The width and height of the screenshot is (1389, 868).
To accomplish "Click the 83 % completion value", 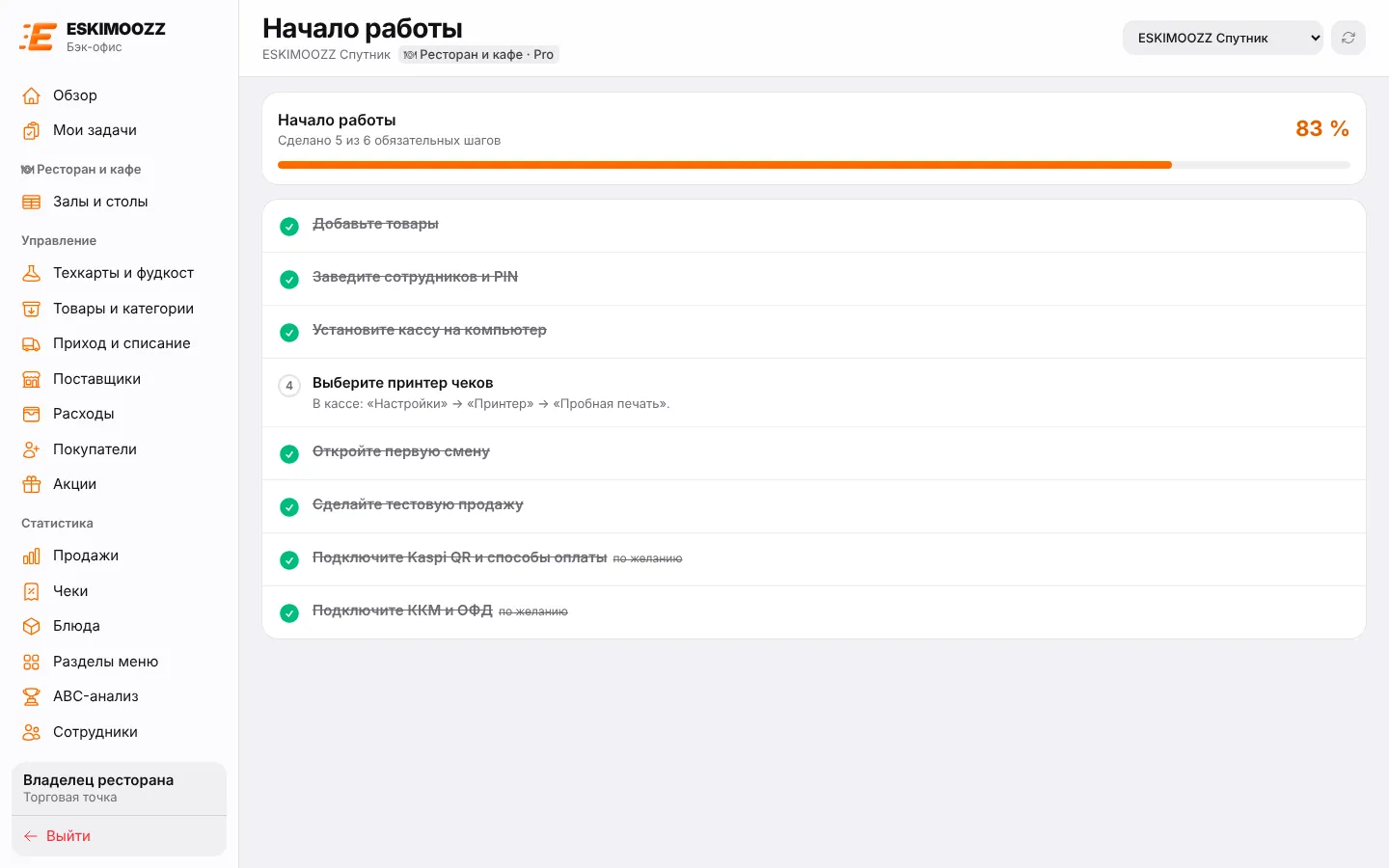I will pyautogui.click(x=1322, y=128).
